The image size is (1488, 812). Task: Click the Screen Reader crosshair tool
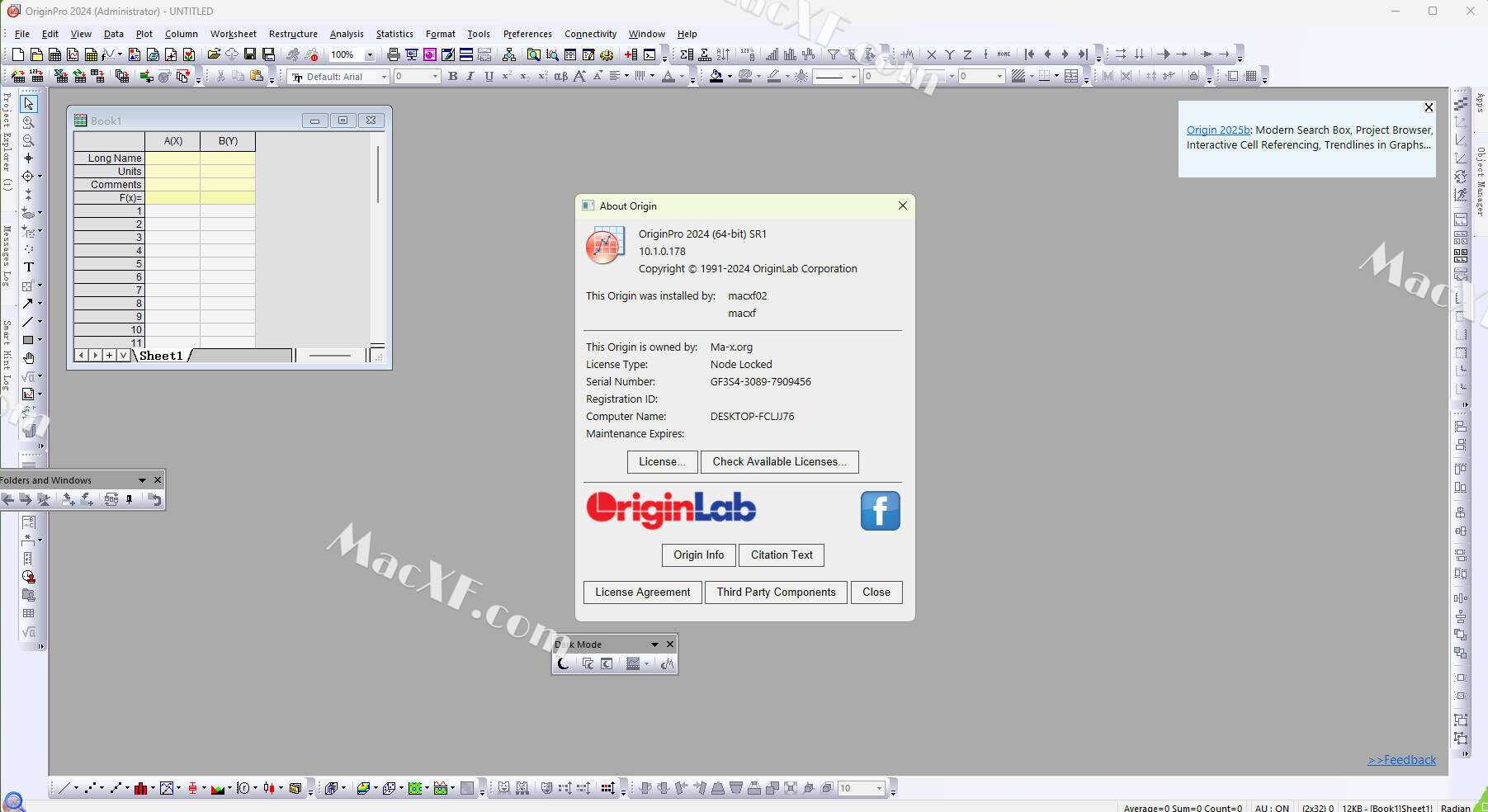[28, 158]
